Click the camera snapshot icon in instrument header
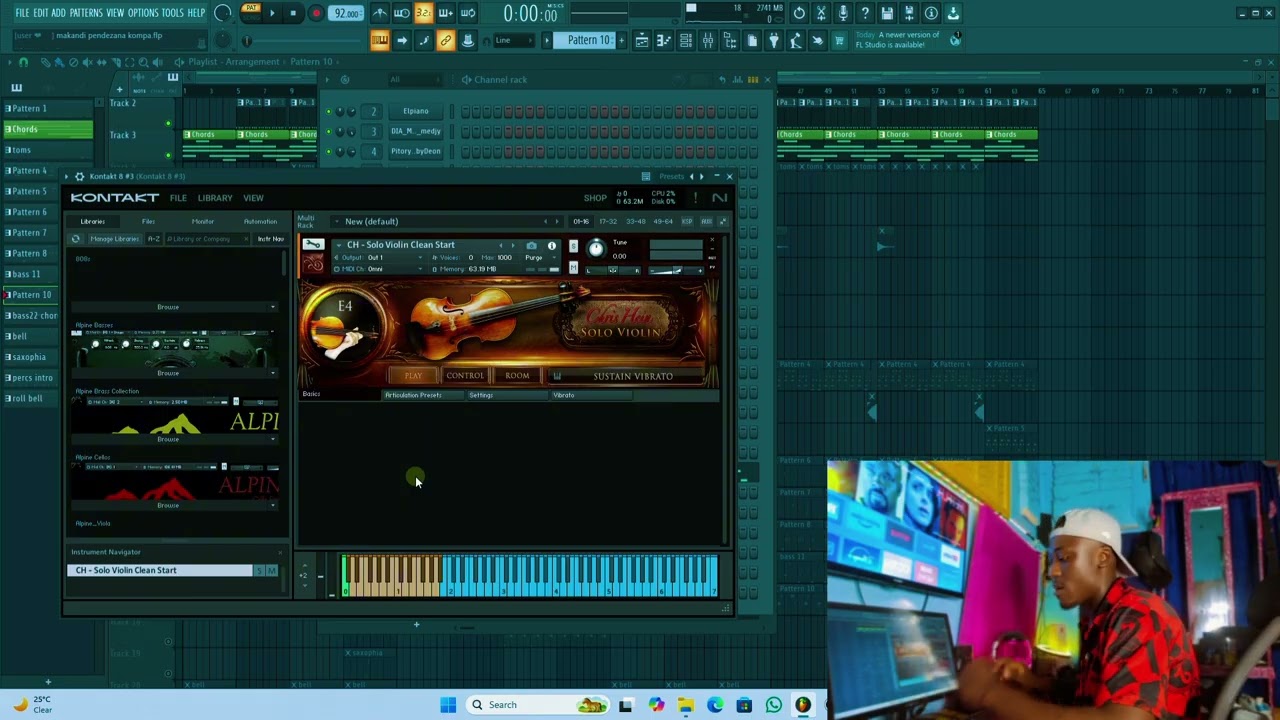This screenshot has width=1280, height=720. click(532, 246)
